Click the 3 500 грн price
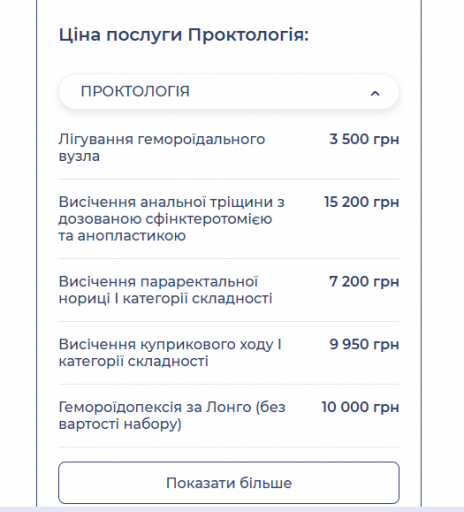464x512 pixels. tap(364, 139)
